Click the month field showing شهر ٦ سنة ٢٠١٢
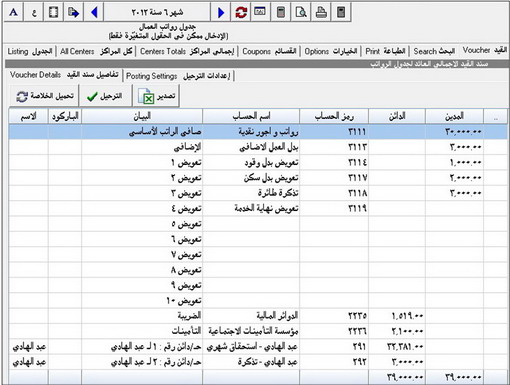510x385 pixels. (x=157, y=12)
